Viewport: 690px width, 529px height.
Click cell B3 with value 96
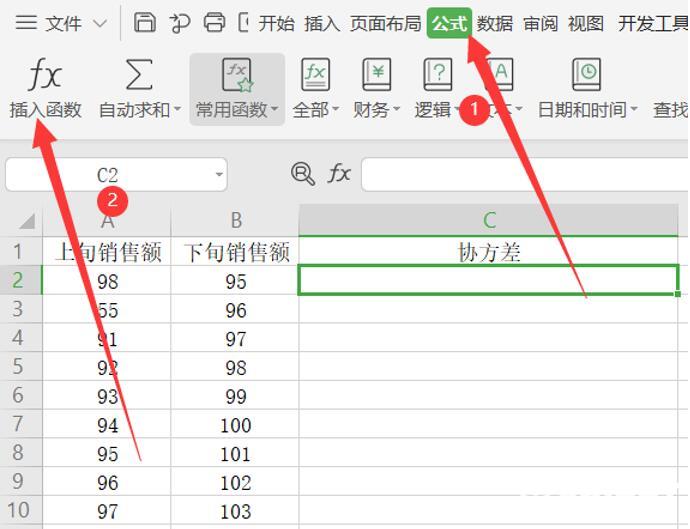(235, 309)
